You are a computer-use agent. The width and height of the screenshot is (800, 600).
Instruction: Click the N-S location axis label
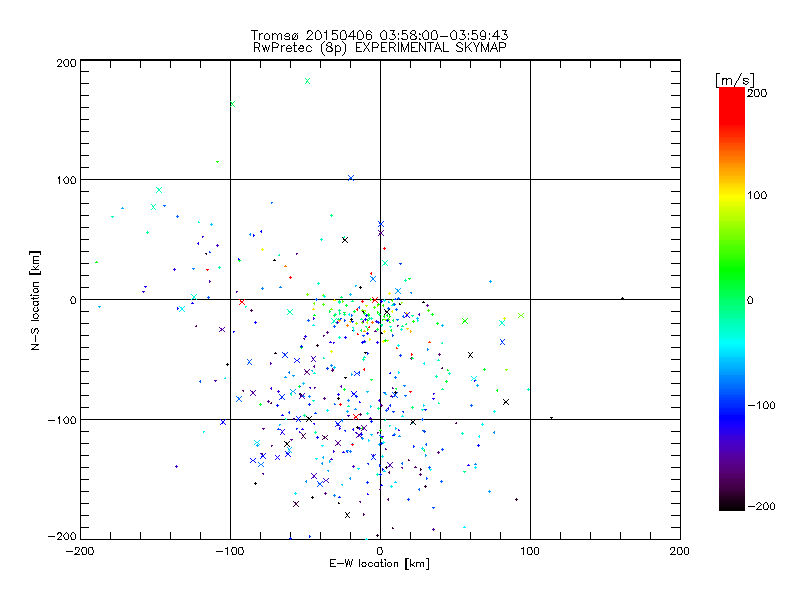(36, 300)
